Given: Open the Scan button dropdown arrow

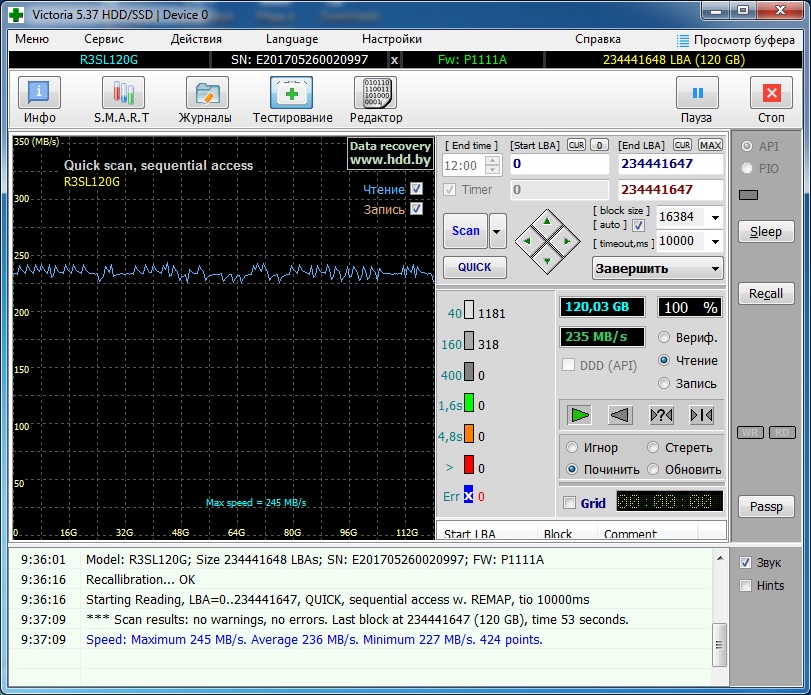Looking at the screenshot, I should click(x=497, y=231).
